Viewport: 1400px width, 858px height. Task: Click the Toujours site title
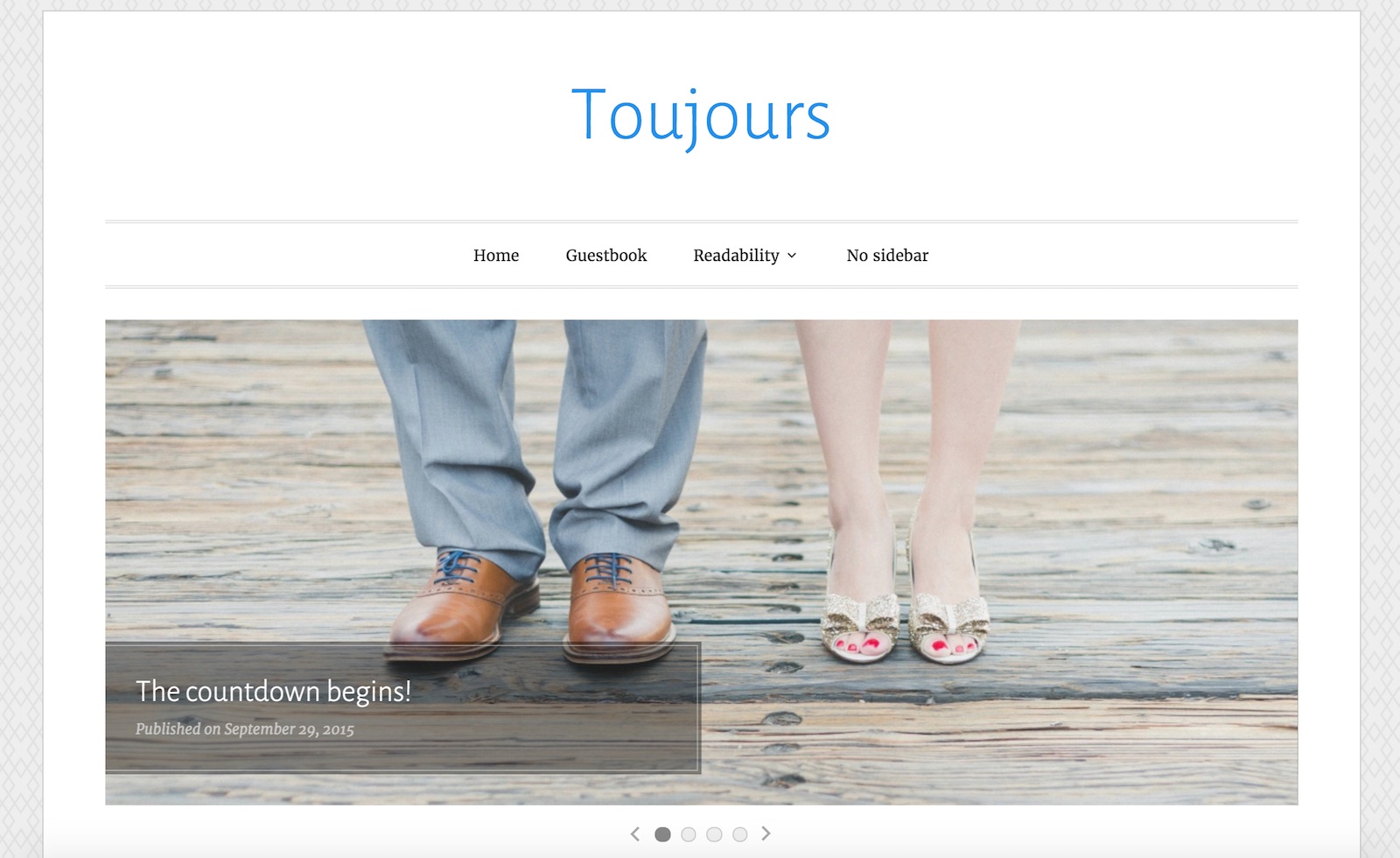point(700,116)
